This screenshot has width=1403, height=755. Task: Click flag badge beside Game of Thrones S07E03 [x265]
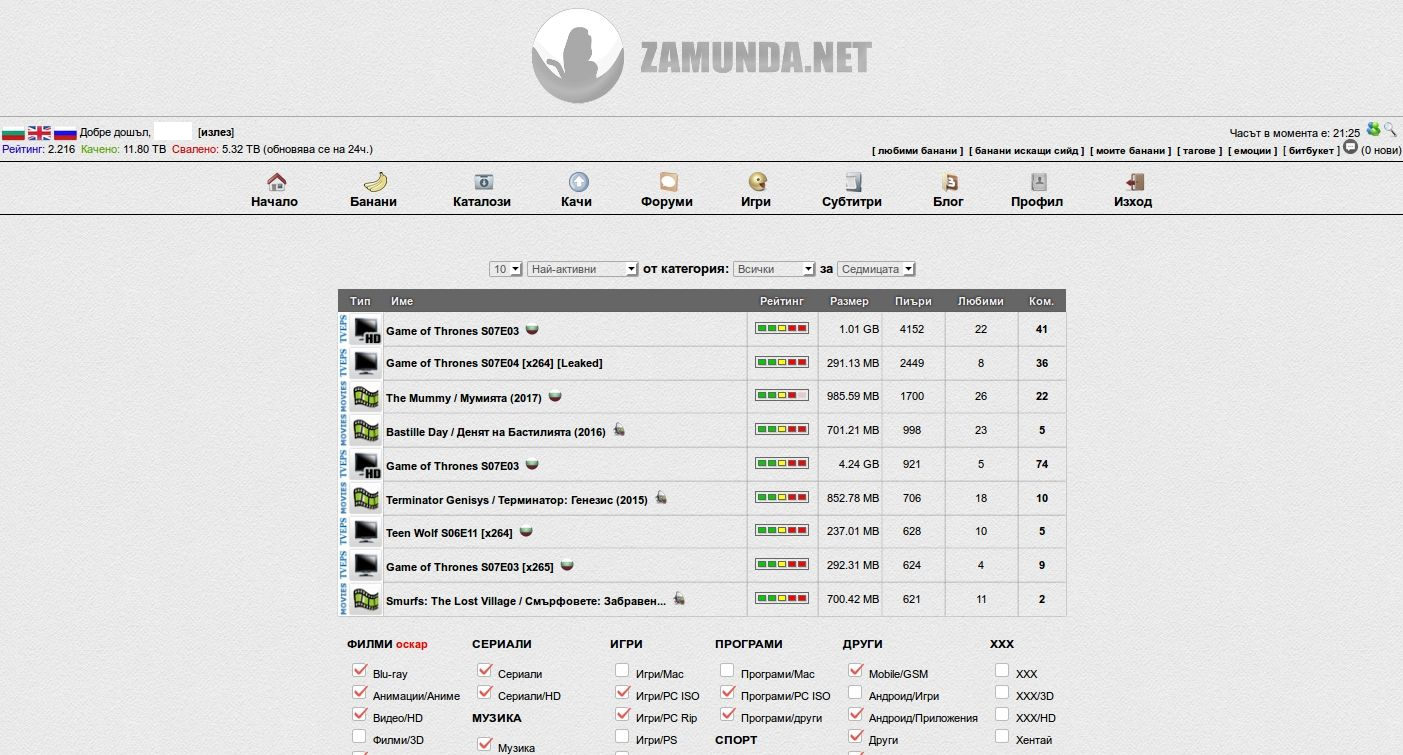click(x=567, y=565)
